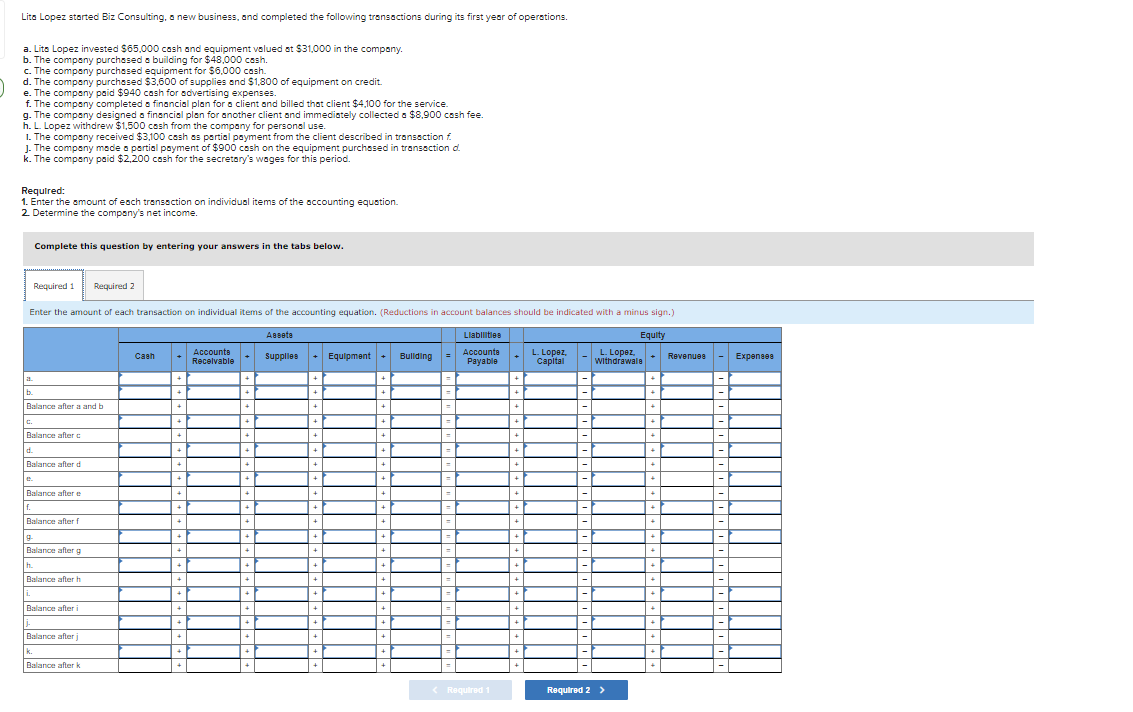Image resolution: width=1133 pixels, height=712 pixels.
Task: Switch to the Required 2 tab
Action: tap(114, 286)
